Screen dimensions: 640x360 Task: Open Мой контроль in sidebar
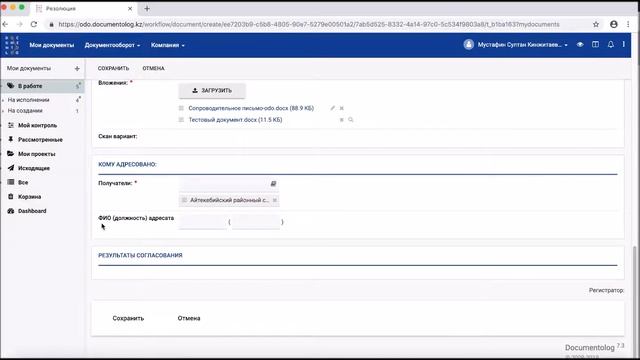click(37, 126)
